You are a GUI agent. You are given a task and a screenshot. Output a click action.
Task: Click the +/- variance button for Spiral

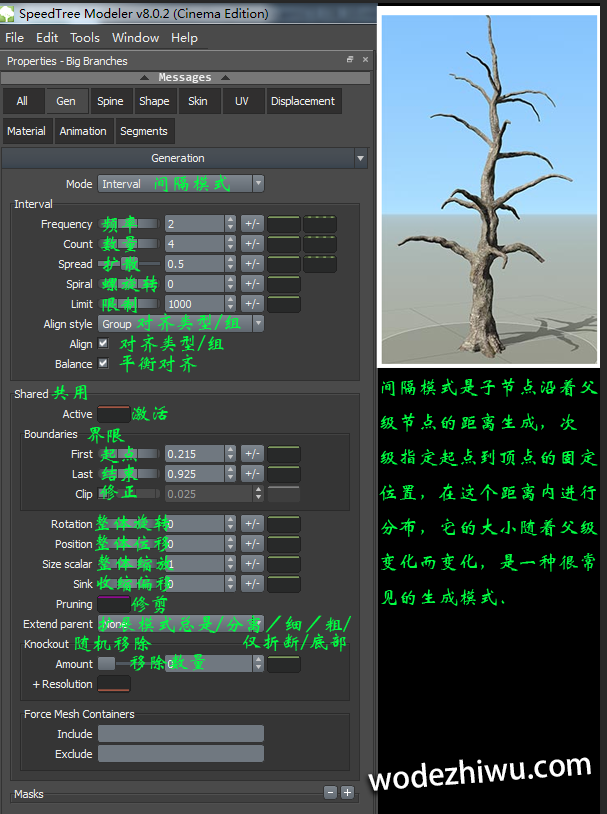[x=252, y=284]
